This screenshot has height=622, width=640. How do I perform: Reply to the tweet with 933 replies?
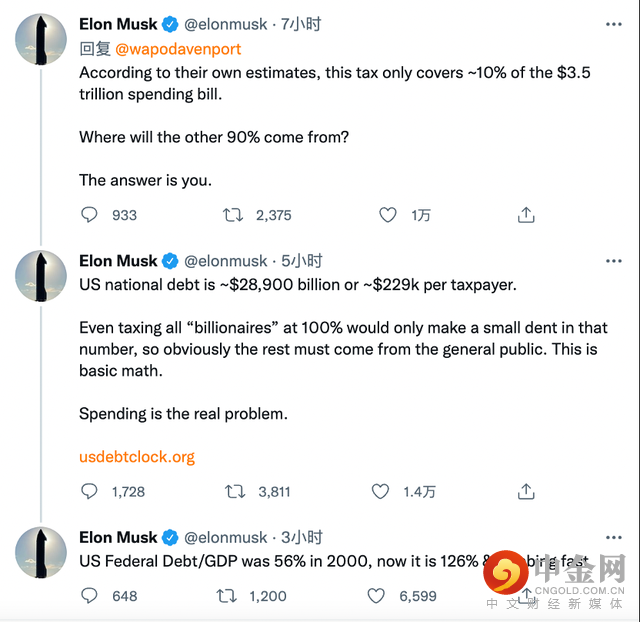click(89, 215)
